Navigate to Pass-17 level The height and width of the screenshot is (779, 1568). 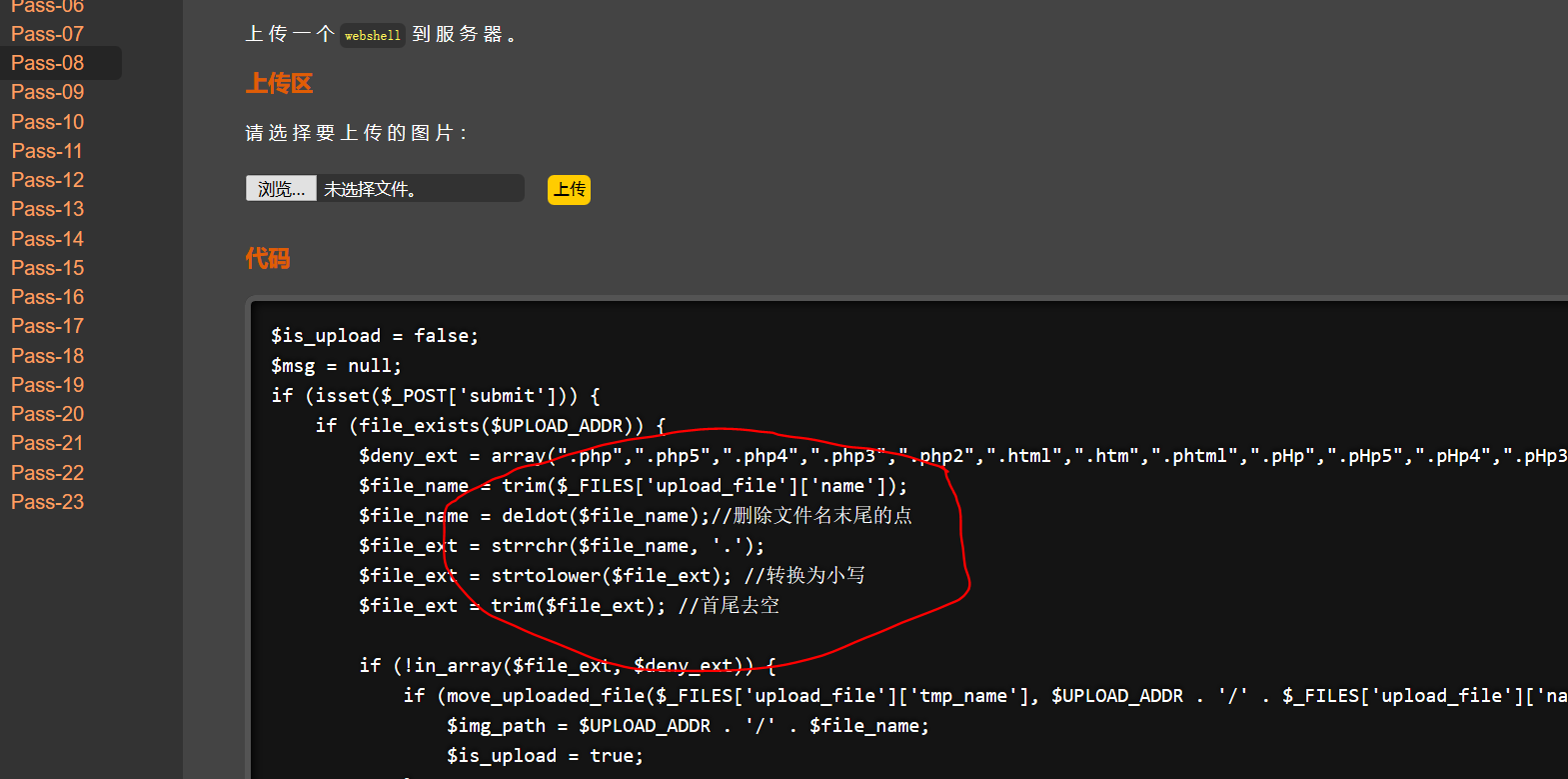point(47,326)
